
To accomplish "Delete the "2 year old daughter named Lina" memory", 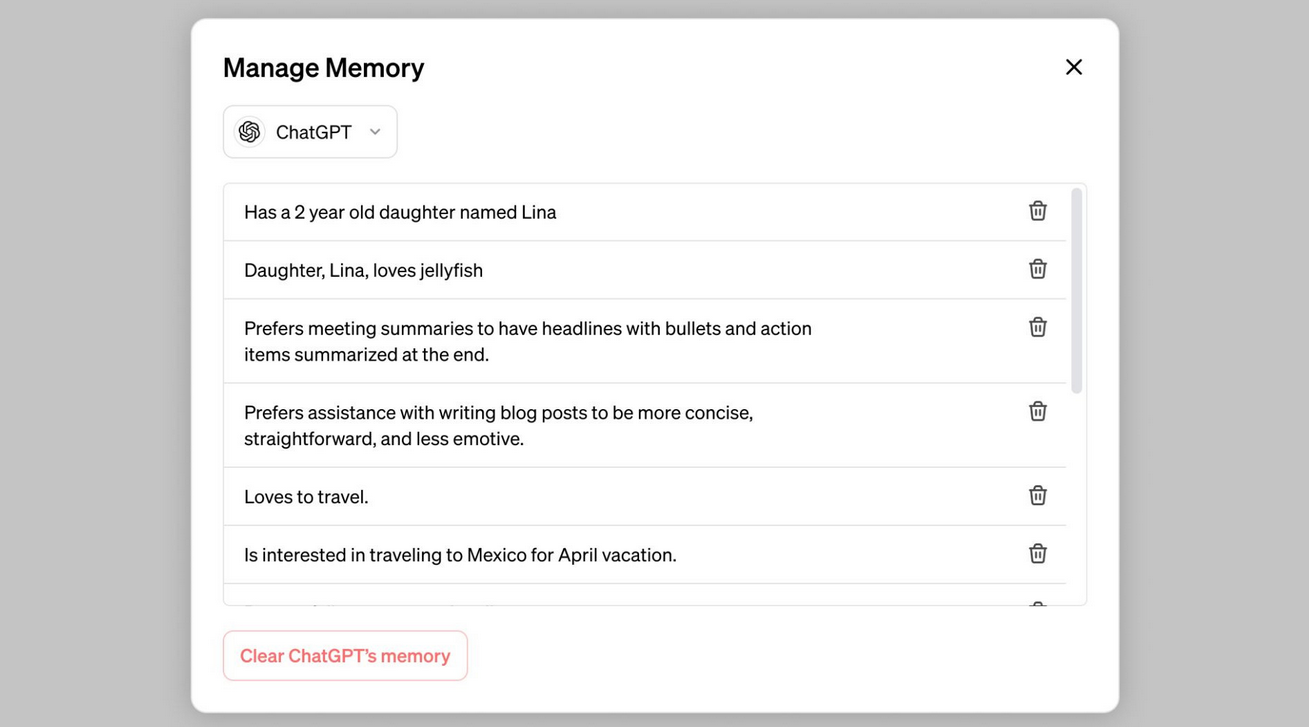I will tap(1037, 211).
